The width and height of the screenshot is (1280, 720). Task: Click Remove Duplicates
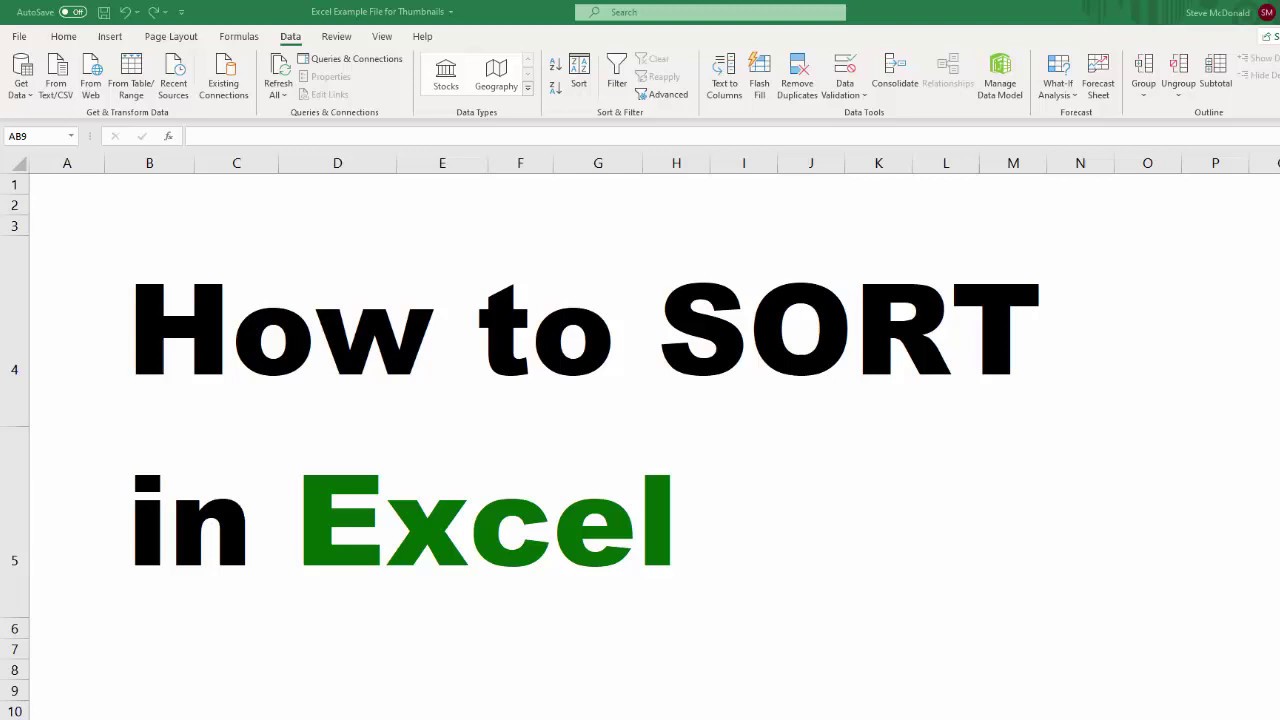797,77
